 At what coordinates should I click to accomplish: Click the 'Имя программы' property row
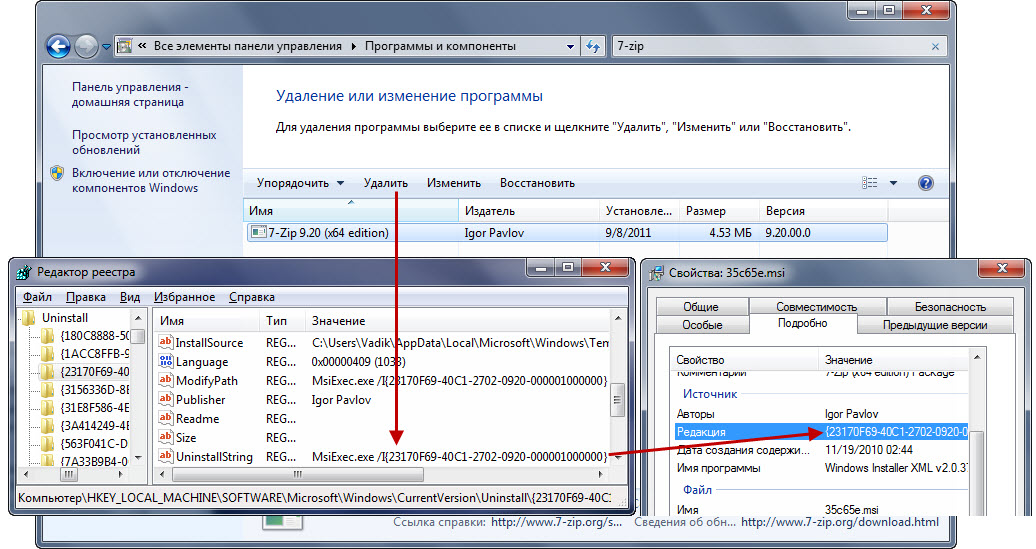(x=821, y=468)
